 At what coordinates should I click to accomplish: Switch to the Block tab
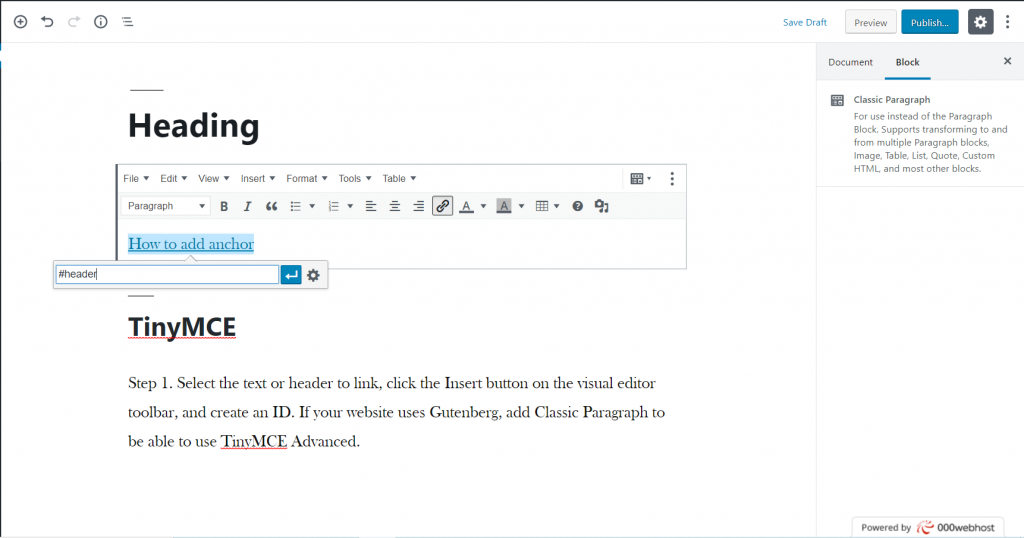[x=907, y=62]
